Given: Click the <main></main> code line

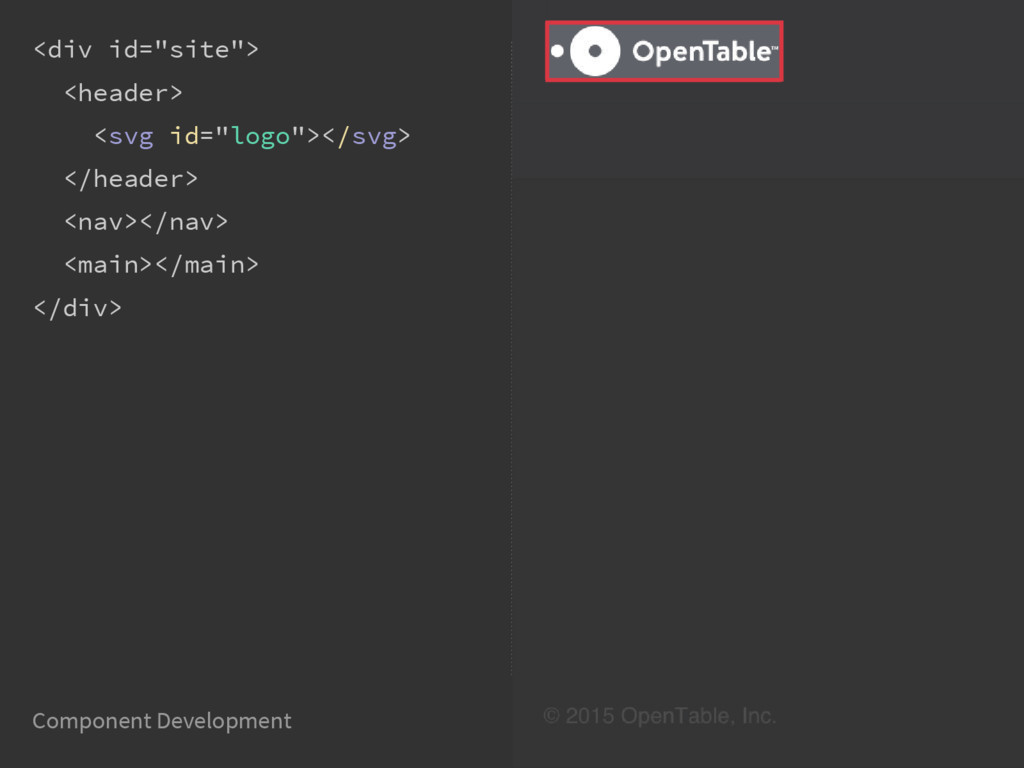Looking at the screenshot, I should pyautogui.click(x=161, y=264).
